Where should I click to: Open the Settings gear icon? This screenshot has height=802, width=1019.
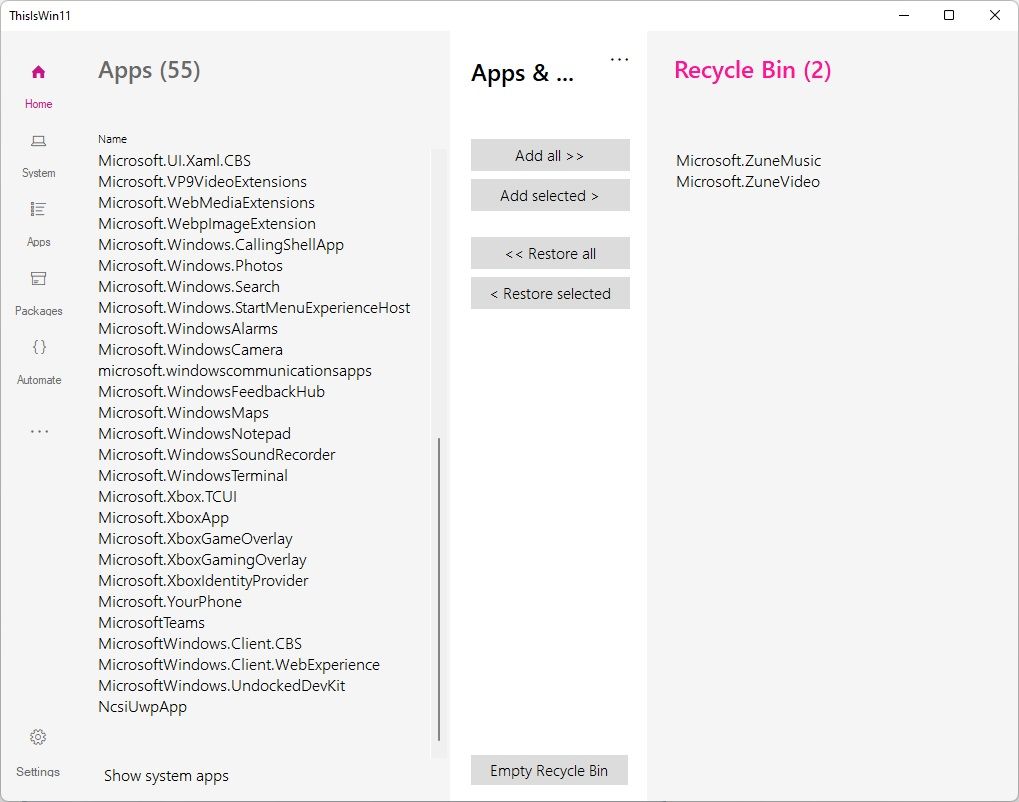[38, 737]
